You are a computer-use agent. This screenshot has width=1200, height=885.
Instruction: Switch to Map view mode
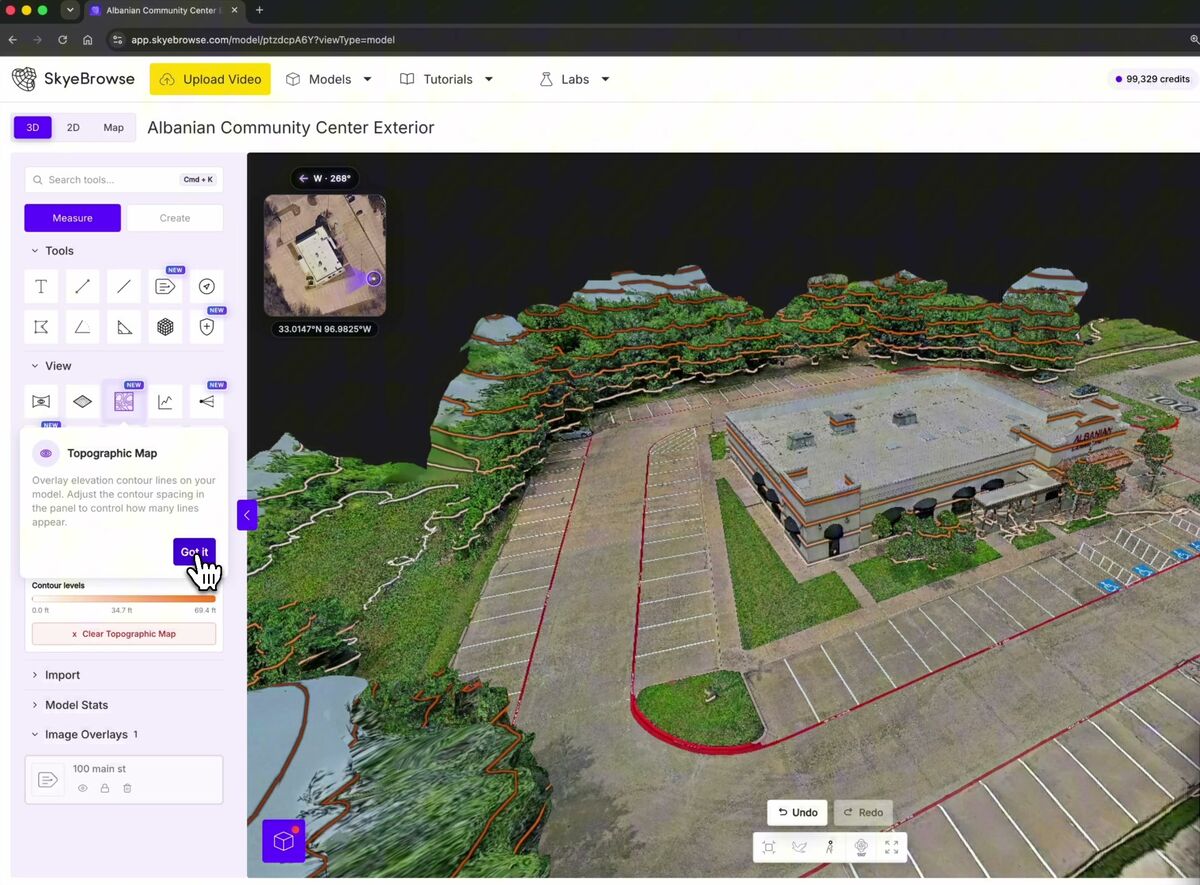[x=114, y=128]
